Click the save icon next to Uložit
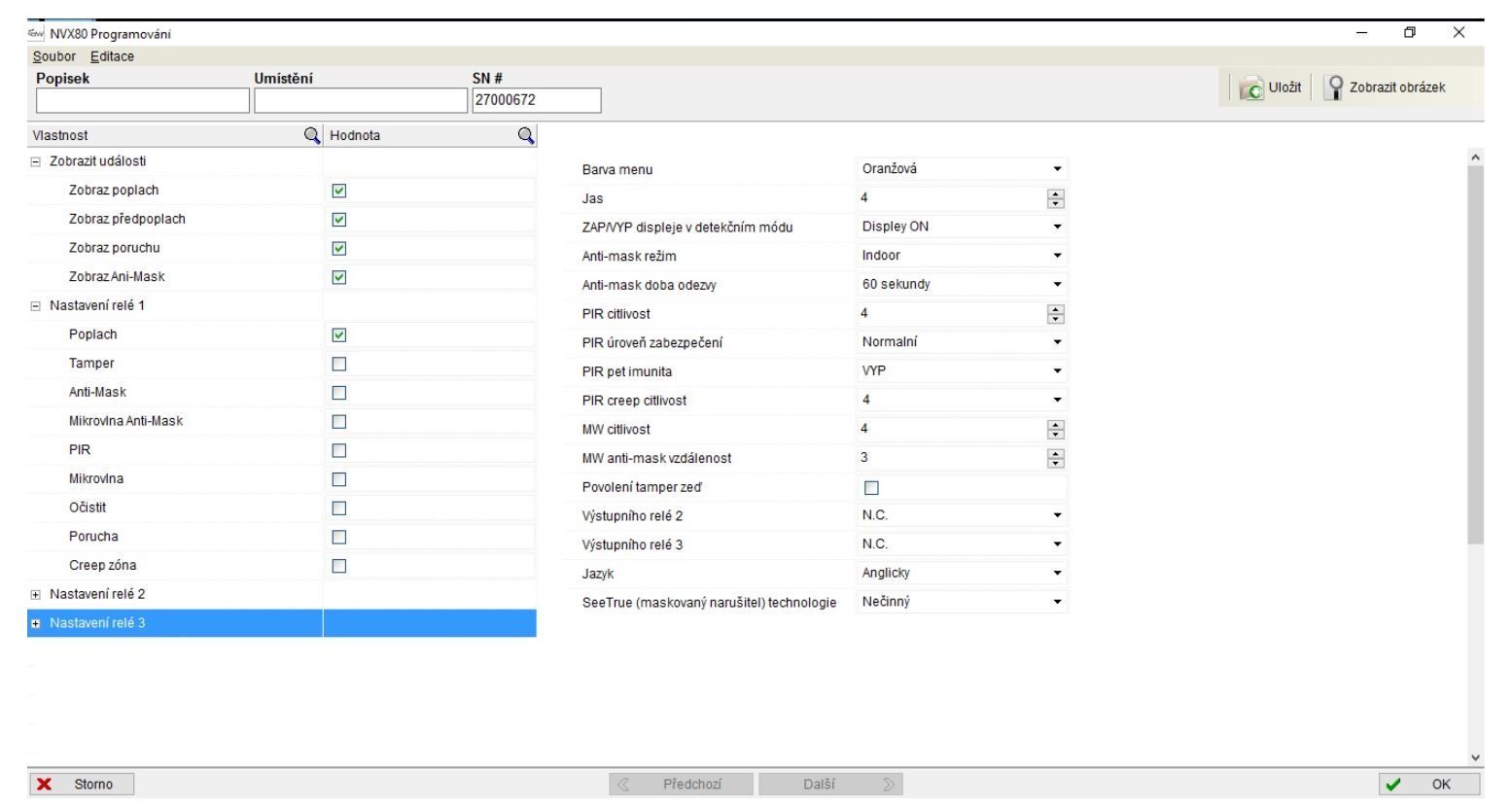The height and width of the screenshot is (807, 1512). [x=1250, y=88]
